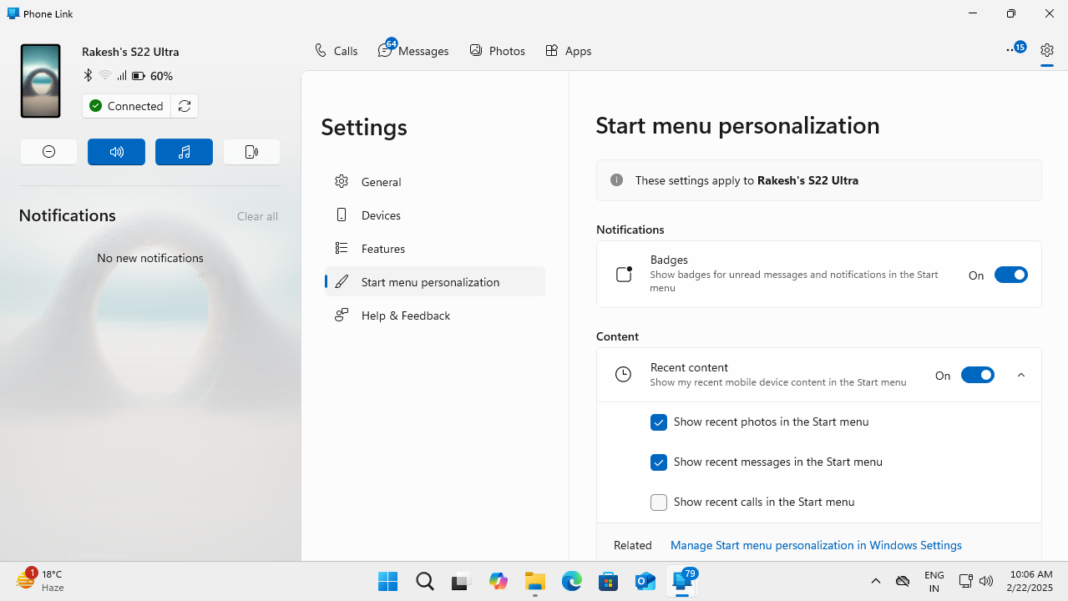The image size is (1068, 601).
Task: Collapse the Recent content section
Action: click(1021, 374)
